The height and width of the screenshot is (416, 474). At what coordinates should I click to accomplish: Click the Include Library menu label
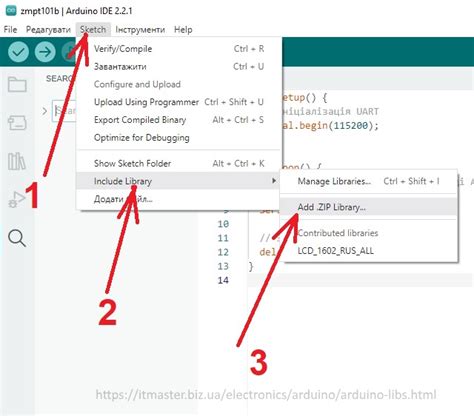[123, 181]
